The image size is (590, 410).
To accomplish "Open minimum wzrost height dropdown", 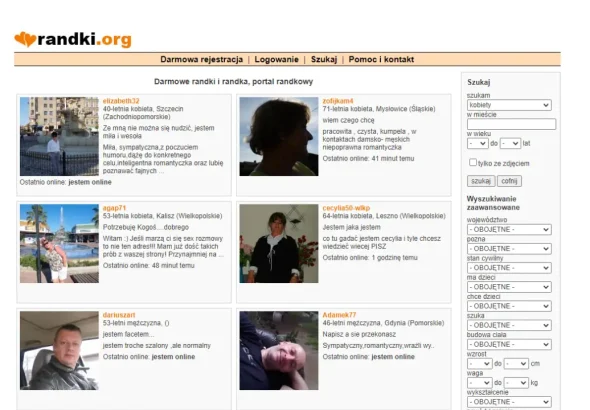I will [x=479, y=364].
